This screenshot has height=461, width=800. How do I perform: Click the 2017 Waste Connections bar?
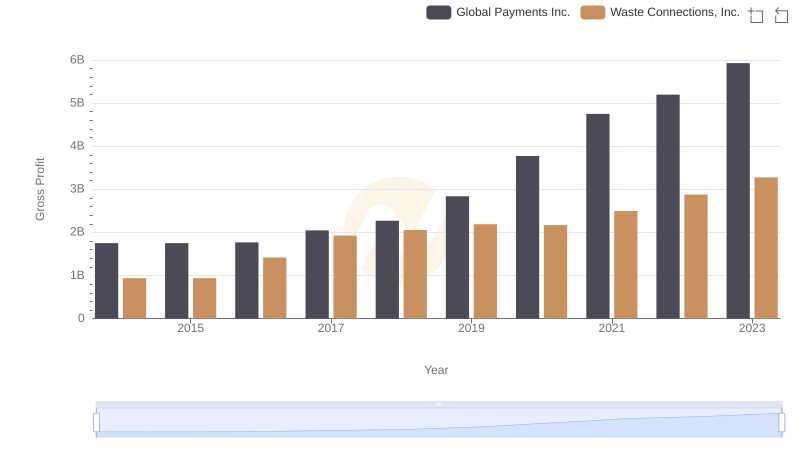[345, 277]
